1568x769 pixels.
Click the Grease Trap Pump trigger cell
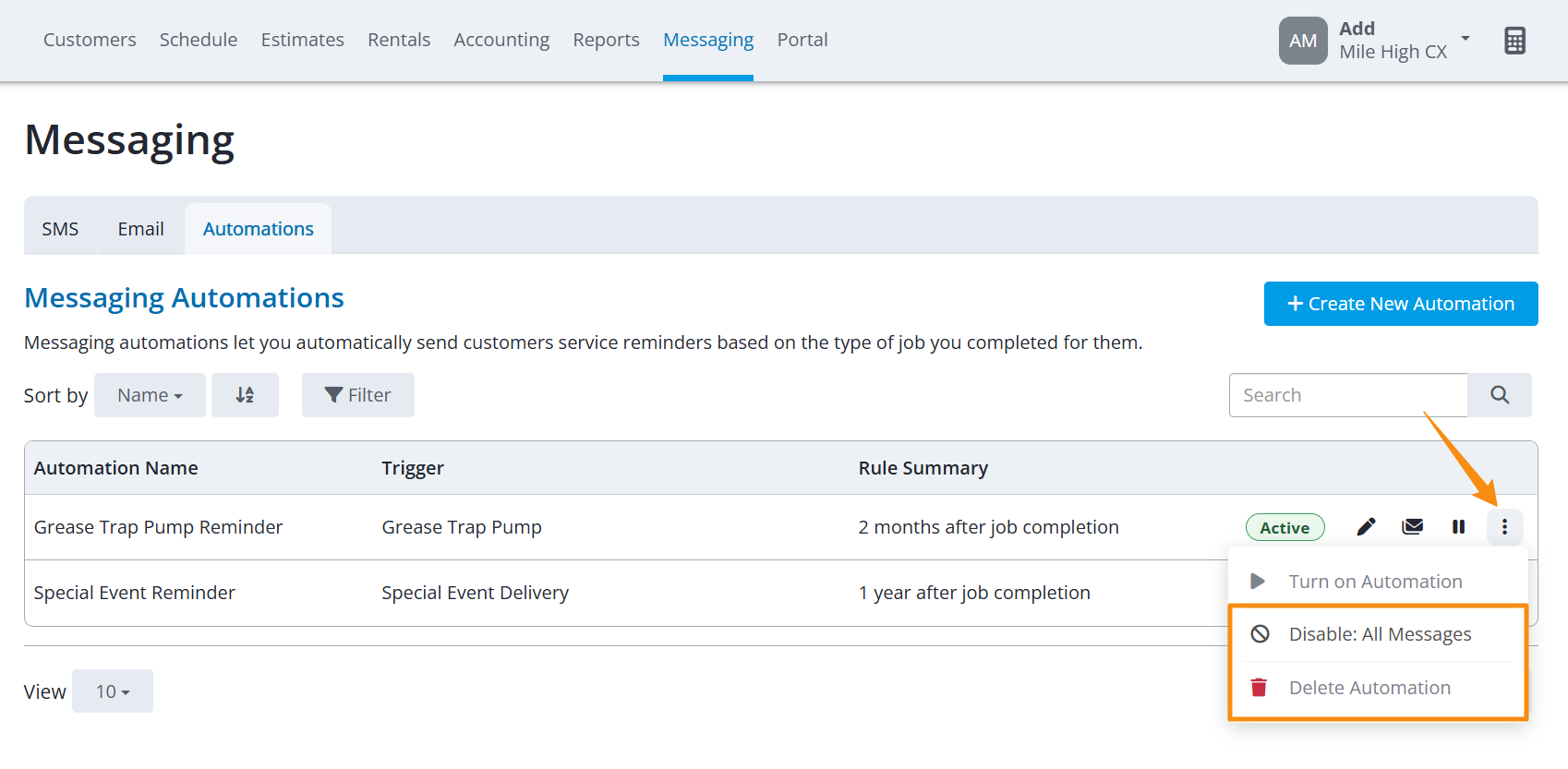pos(462,527)
